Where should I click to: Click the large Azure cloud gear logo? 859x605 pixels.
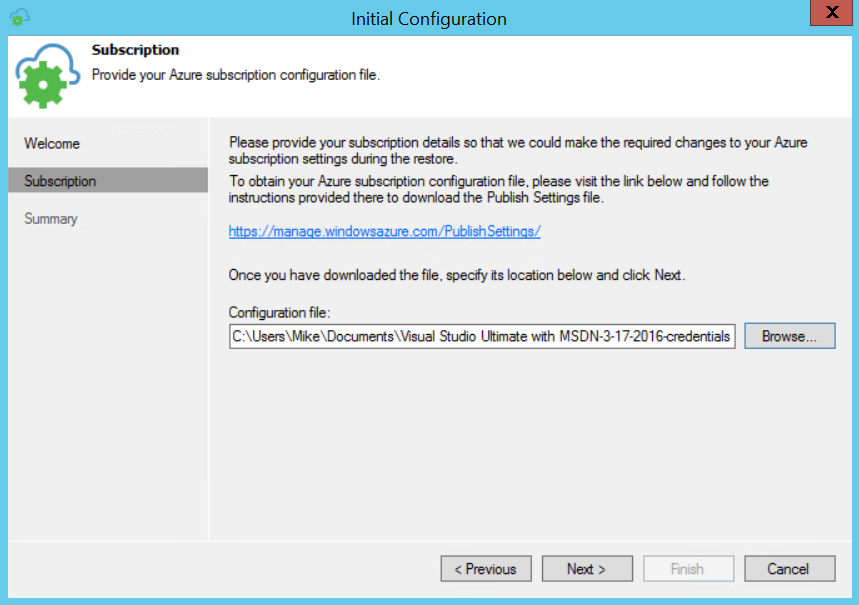click(x=48, y=76)
